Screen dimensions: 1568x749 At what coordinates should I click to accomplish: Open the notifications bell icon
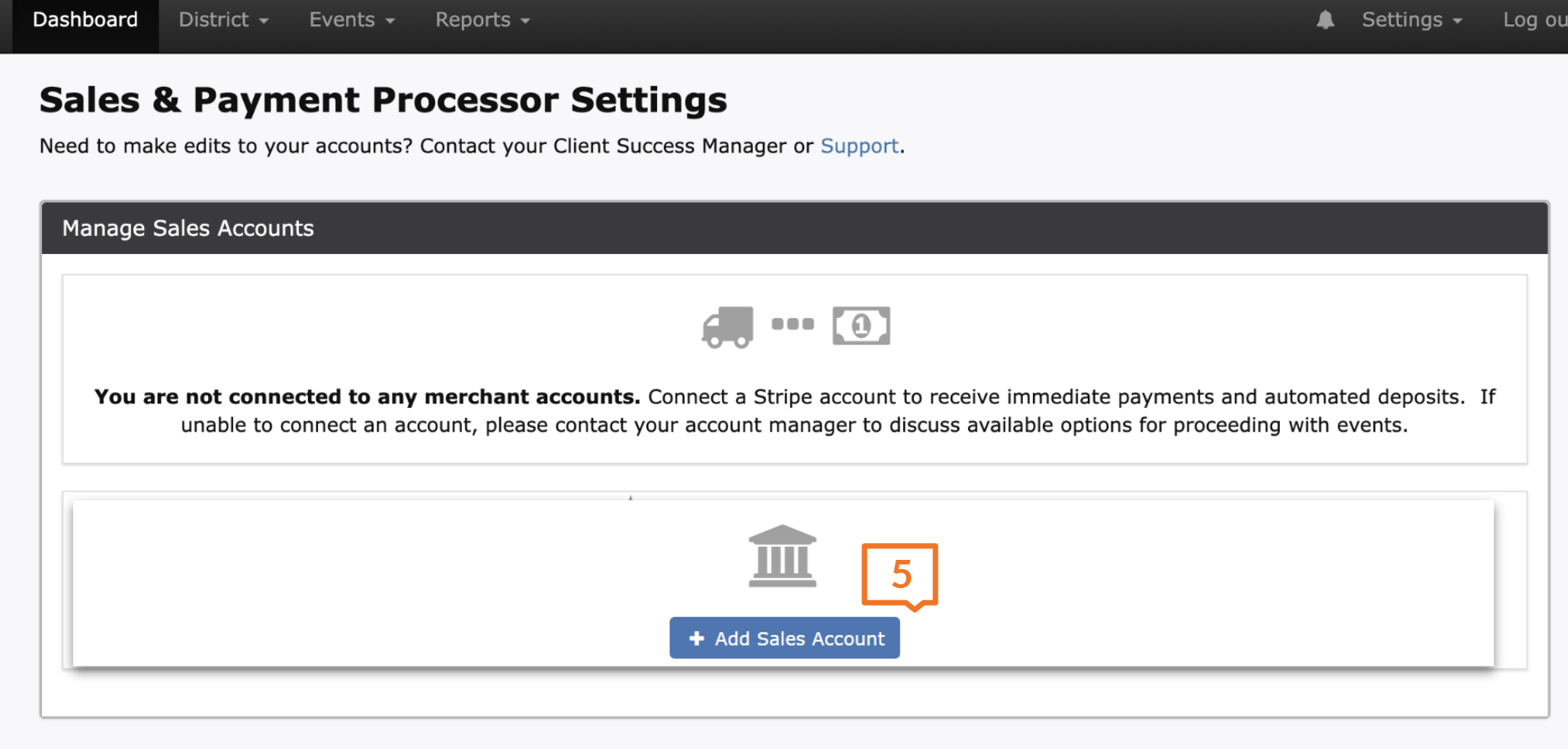pyautogui.click(x=1325, y=20)
